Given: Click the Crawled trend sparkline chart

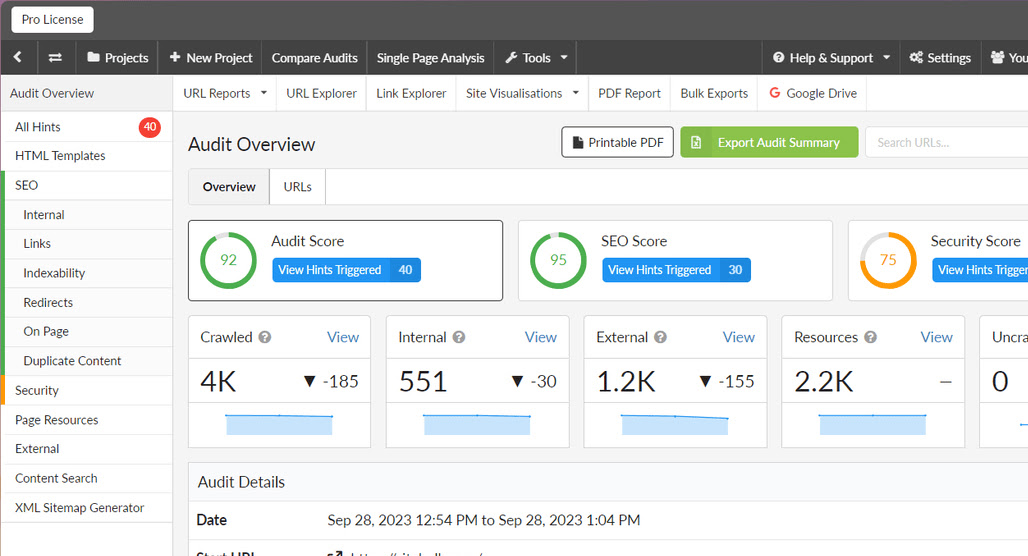Looking at the screenshot, I should pos(279,424).
